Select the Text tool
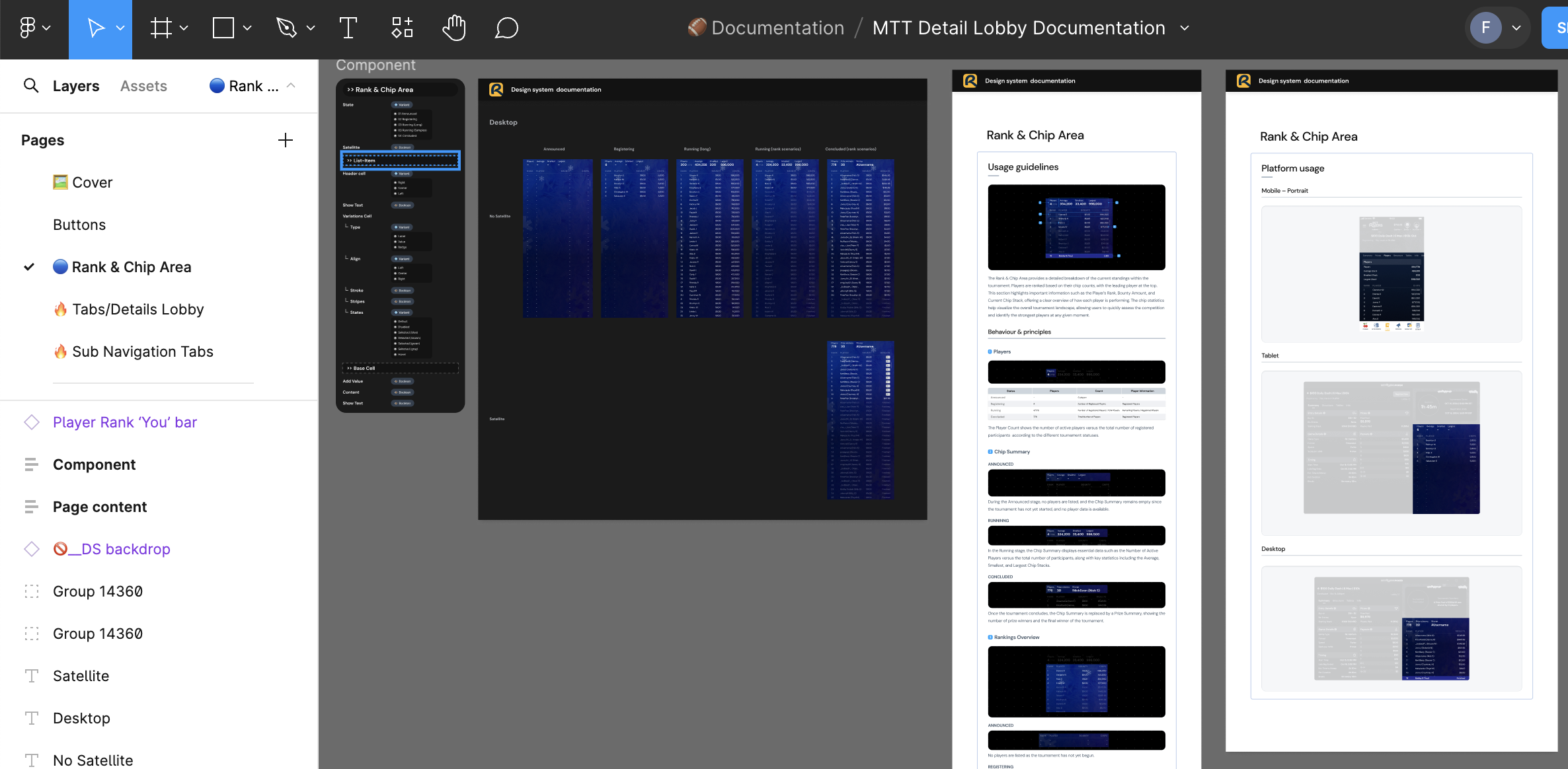The image size is (1568, 769). [x=348, y=28]
